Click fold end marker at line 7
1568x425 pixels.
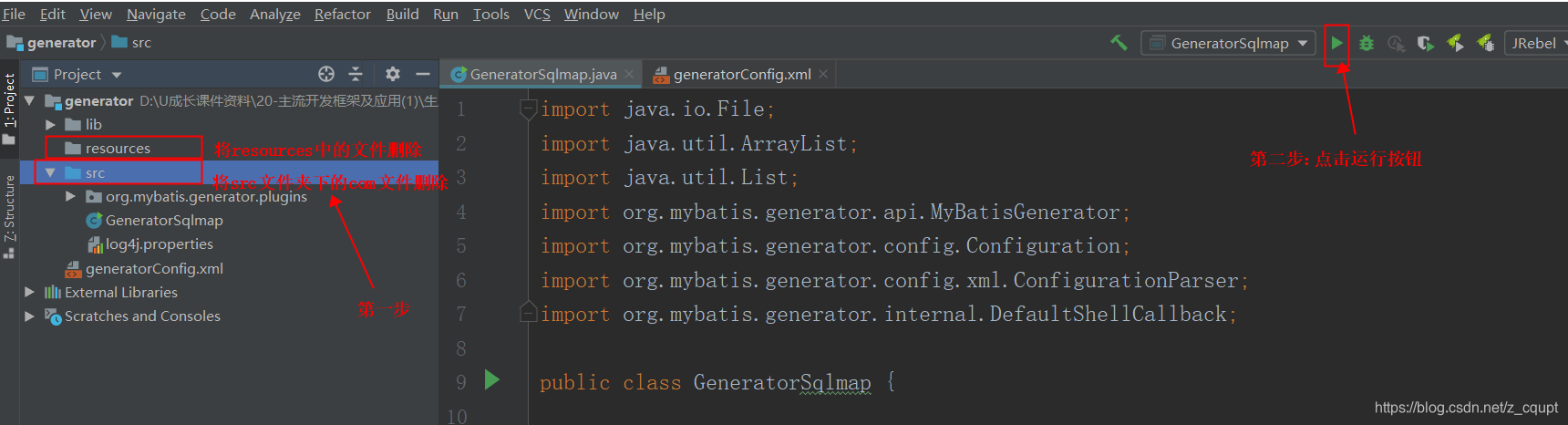[528, 313]
